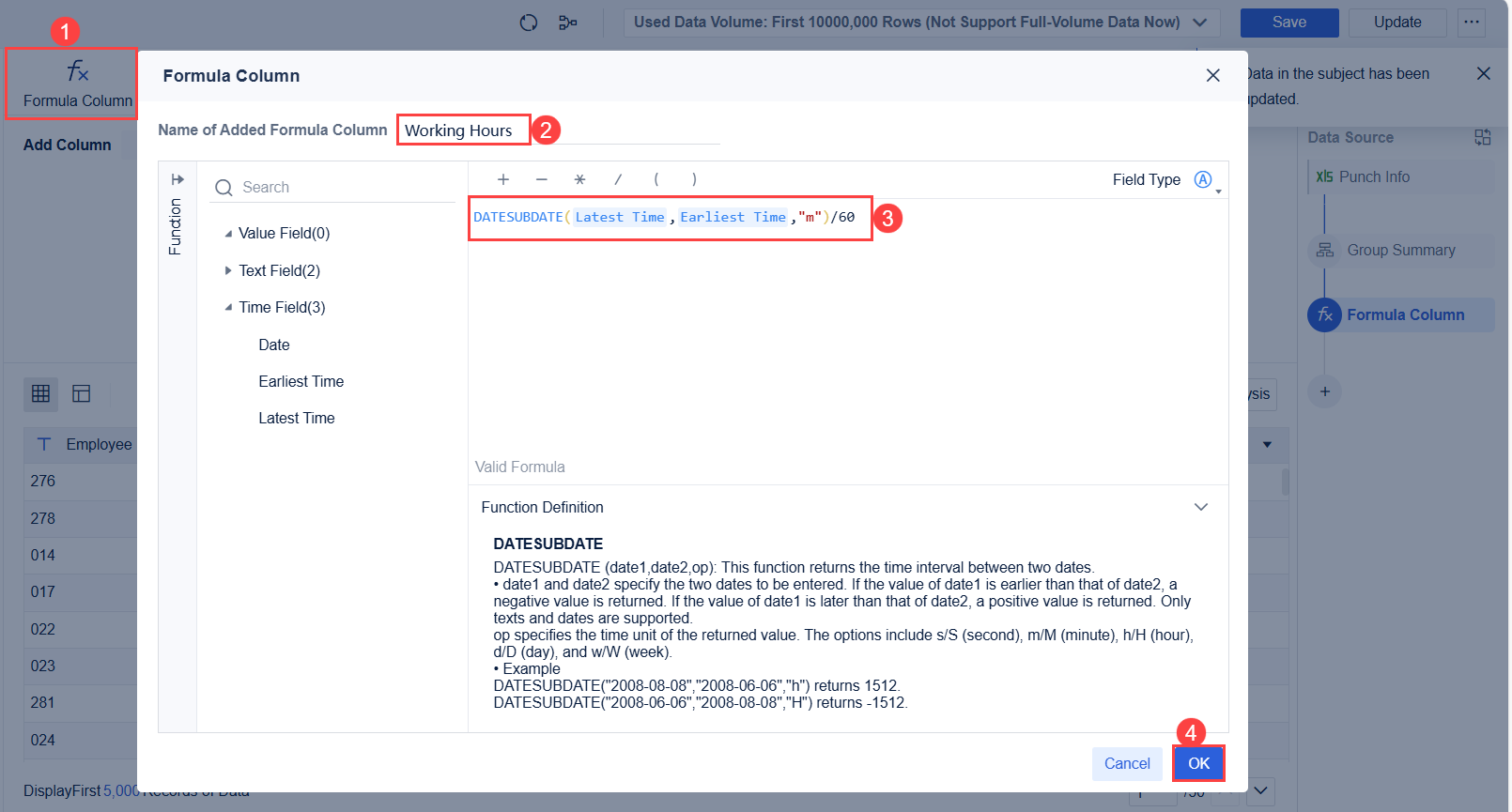Image resolution: width=1512 pixels, height=812 pixels.
Task: Switch to table grid view
Action: pos(41,394)
